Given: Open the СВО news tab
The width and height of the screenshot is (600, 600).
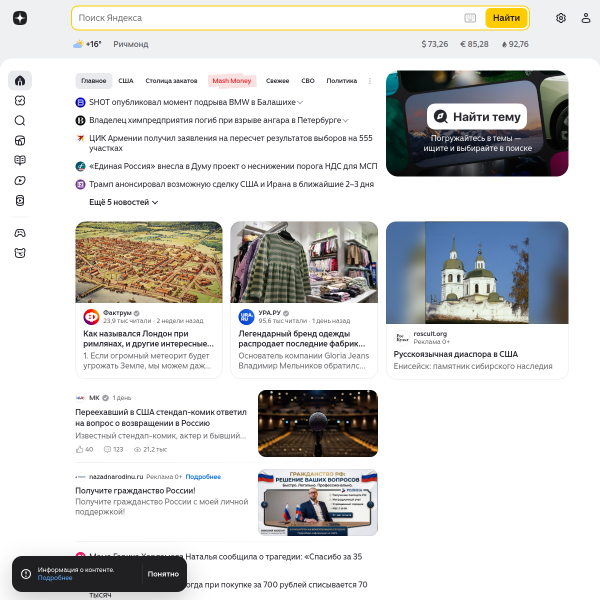Looking at the screenshot, I should pos(308,81).
